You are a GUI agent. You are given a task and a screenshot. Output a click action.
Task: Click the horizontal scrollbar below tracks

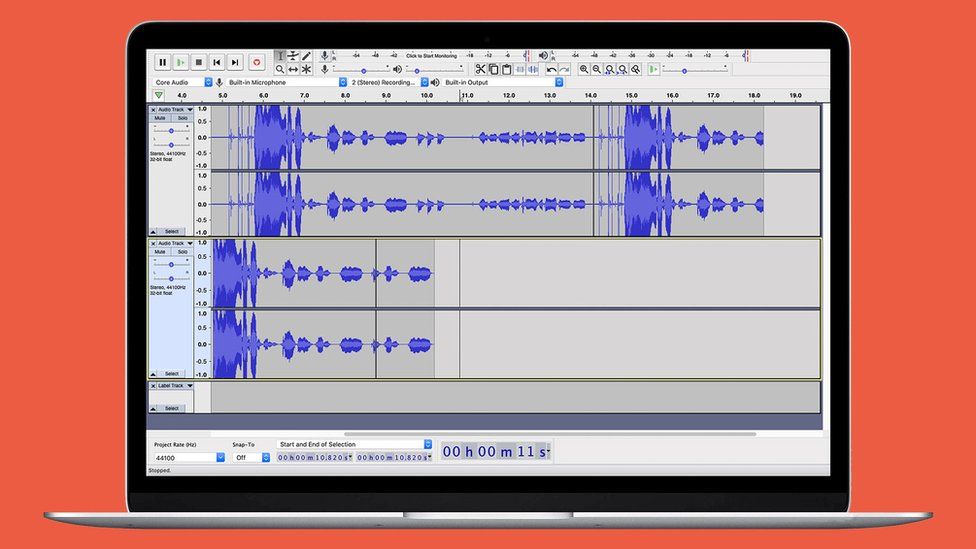coord(550,434)
